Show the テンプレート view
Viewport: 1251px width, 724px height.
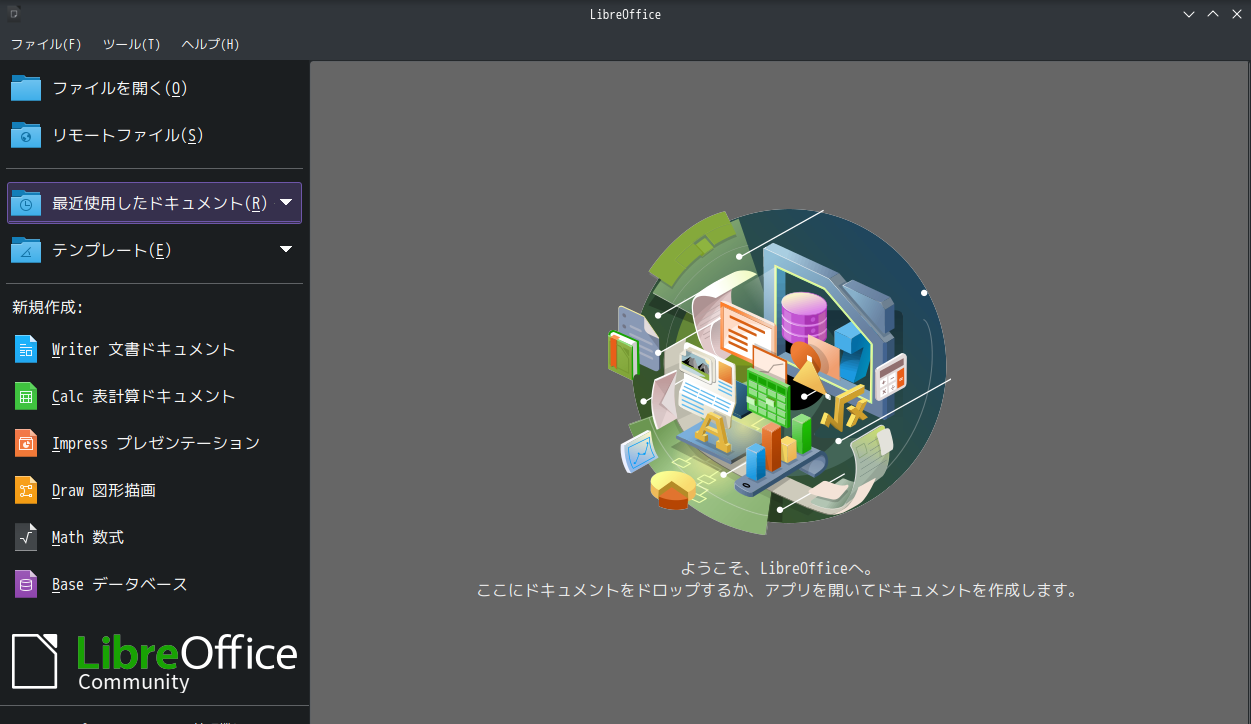140,250
